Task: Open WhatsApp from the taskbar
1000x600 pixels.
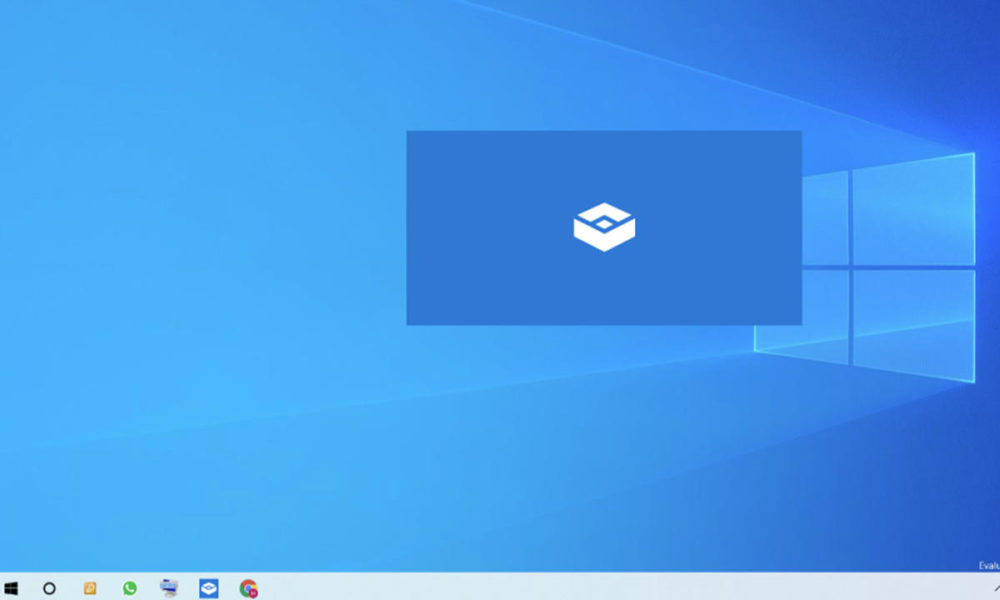Action: click(x=131, y=587)
